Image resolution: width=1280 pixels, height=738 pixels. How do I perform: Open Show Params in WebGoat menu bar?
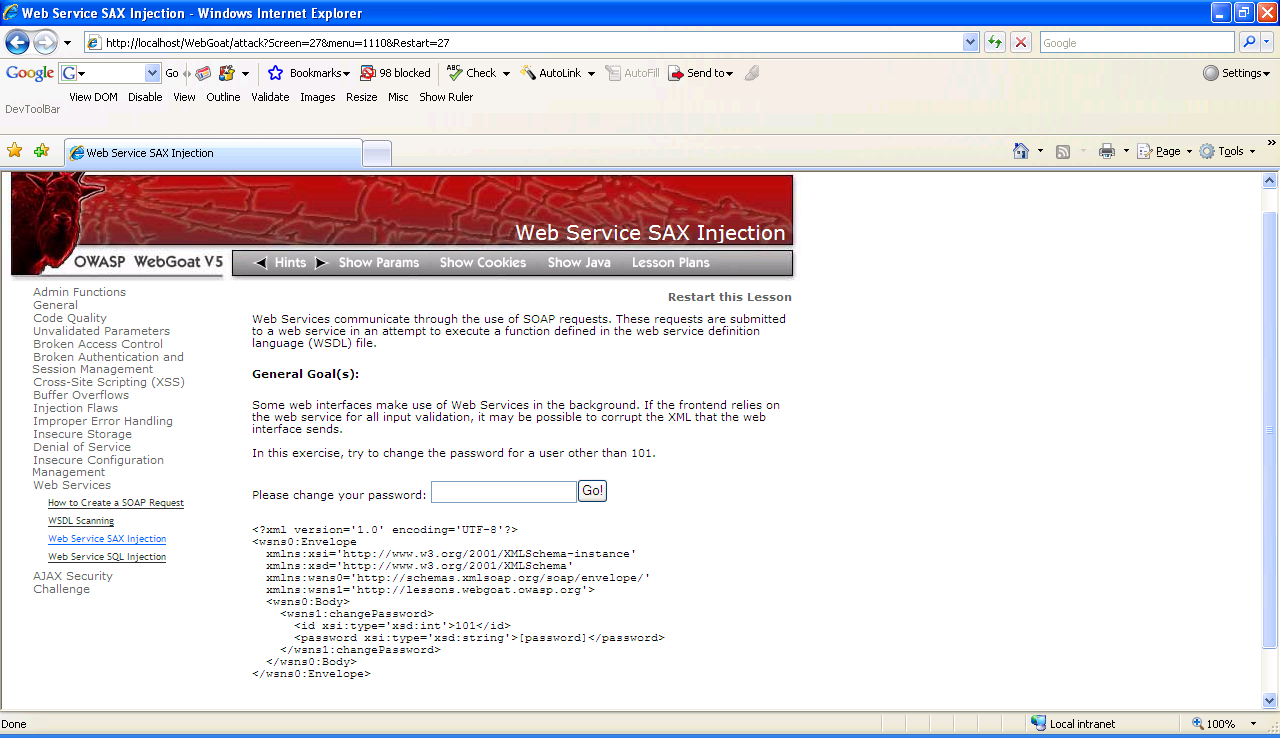(x=378, y=263)
